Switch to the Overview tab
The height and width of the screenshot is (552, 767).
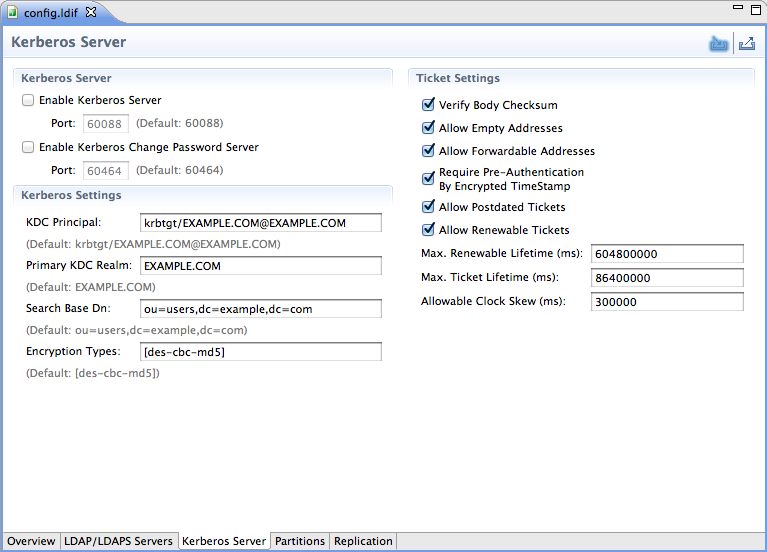(31, 541)
